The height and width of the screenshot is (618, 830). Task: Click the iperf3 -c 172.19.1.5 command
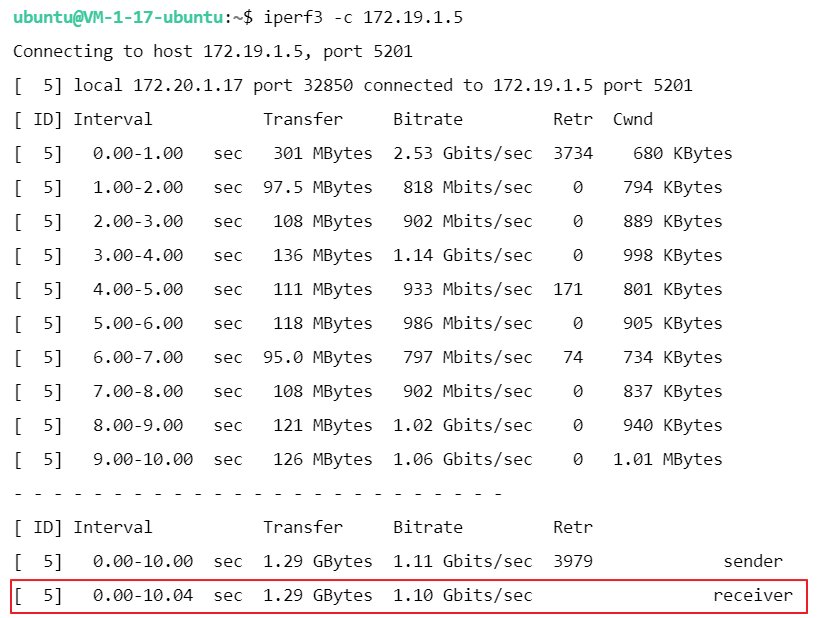363,18
